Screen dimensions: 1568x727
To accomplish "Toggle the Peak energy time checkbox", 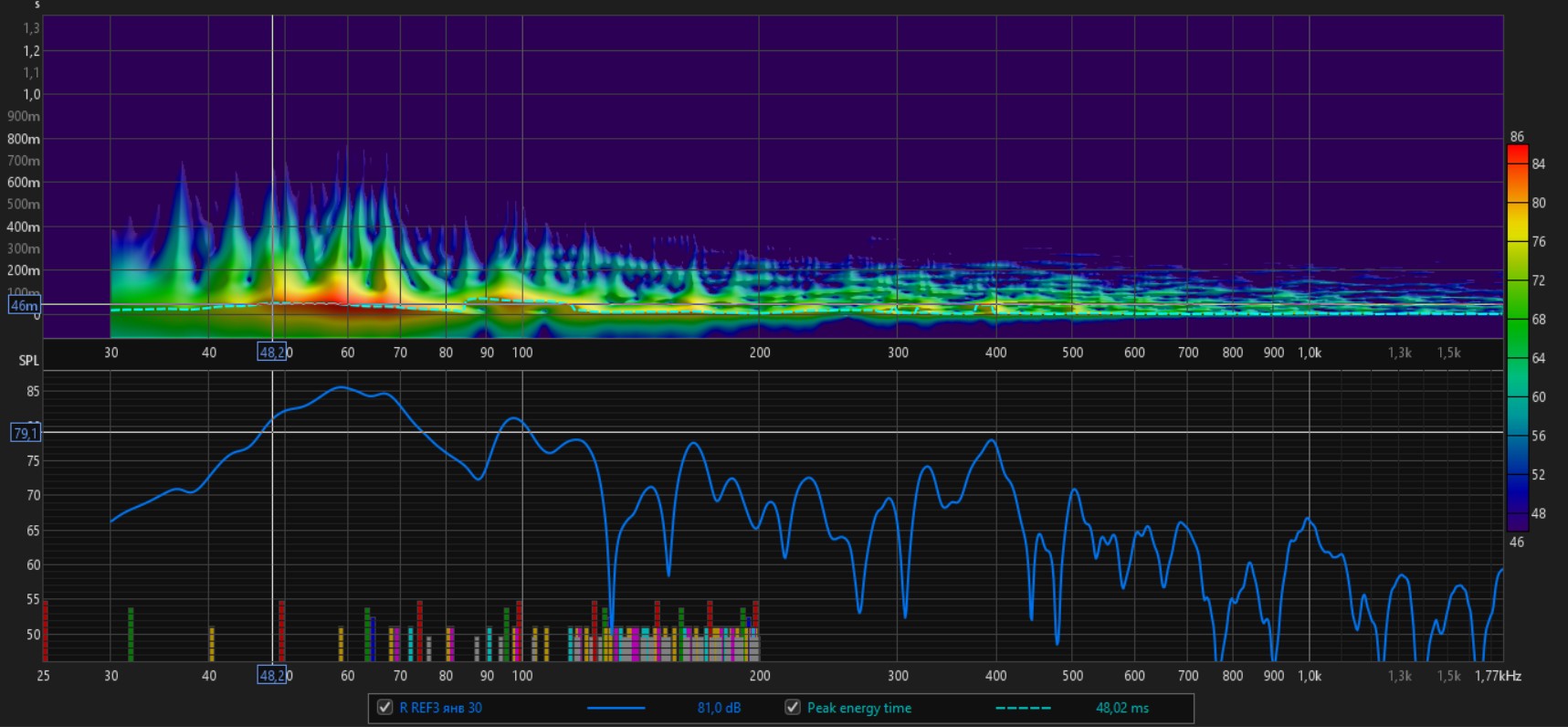I will pyautogui.click(x=793, y=707).
